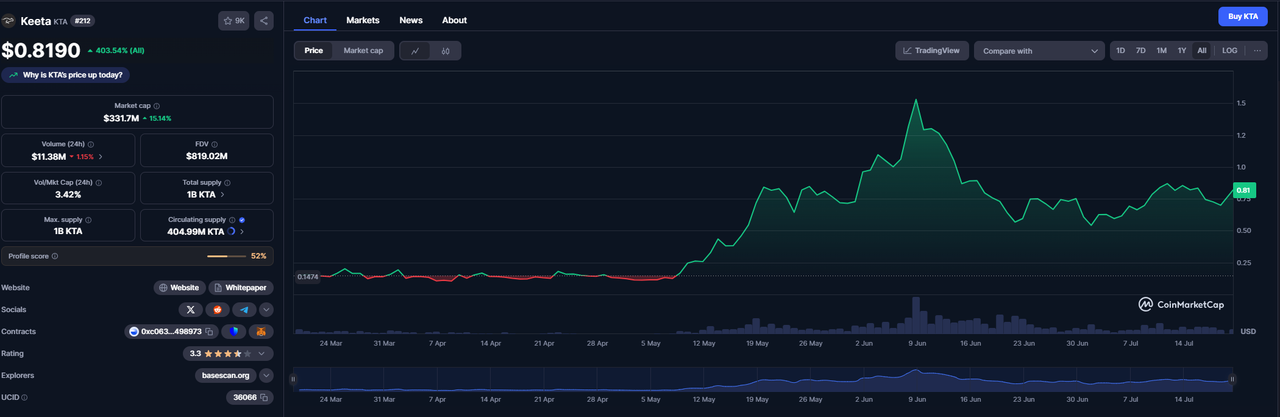Image resolution: width=1280 pixels, height=417 pixels.
Task: Click the Buy KTA button
Action: [x=1243, y=16]
